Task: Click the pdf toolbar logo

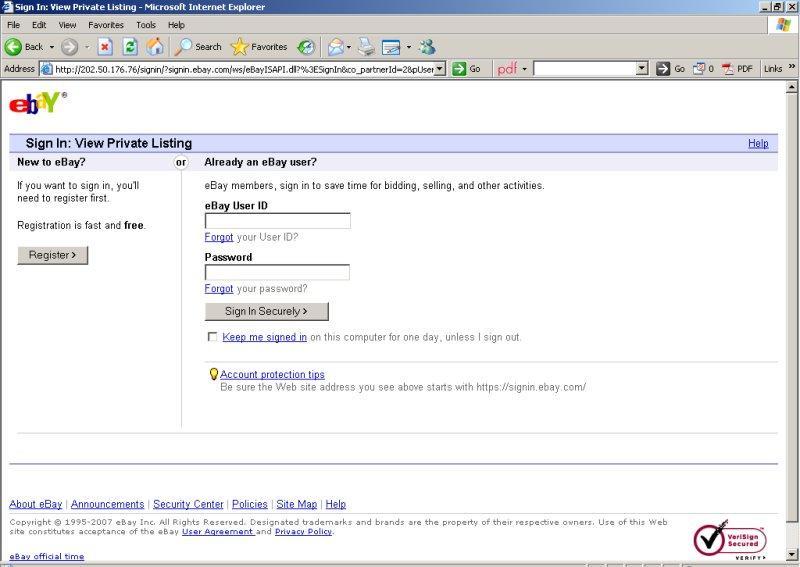Action: point(507,68)
